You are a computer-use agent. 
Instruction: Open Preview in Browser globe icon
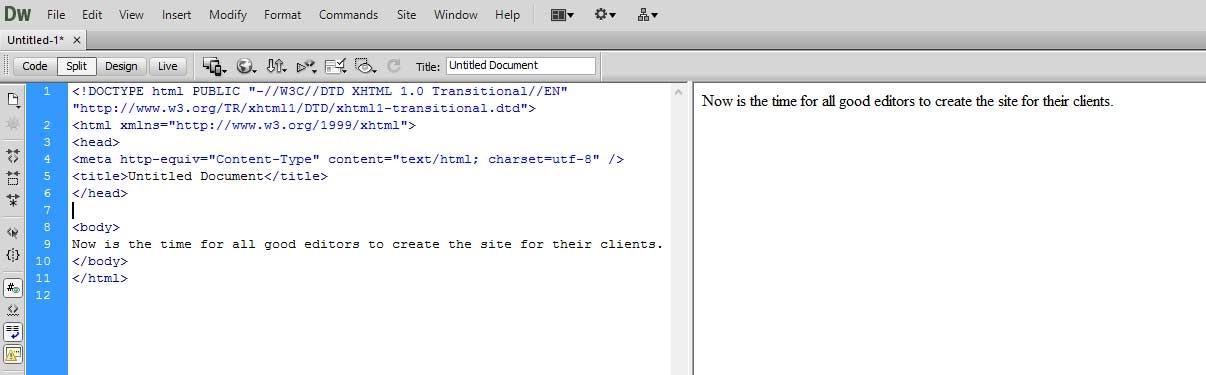pos(246,66)
